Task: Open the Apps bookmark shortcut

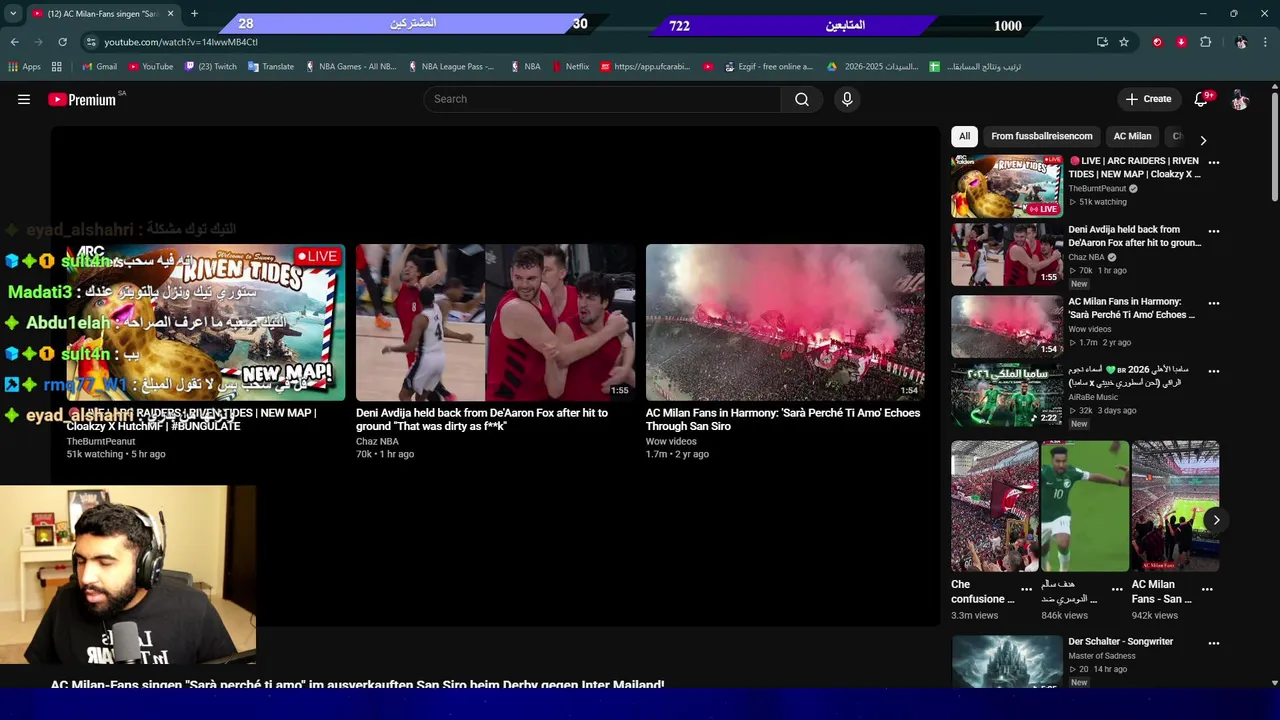Action: pos(25,67)
